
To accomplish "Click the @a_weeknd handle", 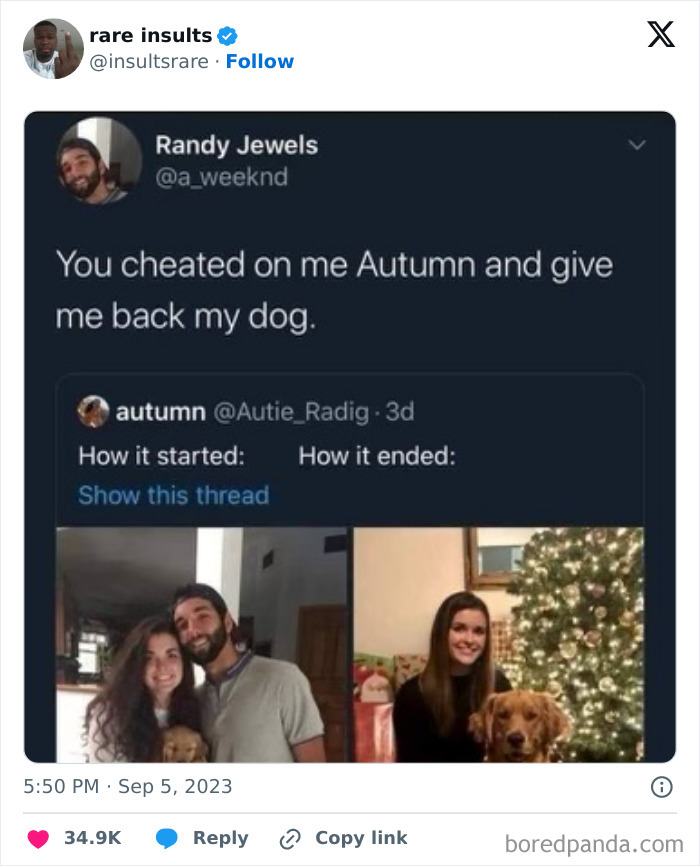I will click(x=222, y=177).
